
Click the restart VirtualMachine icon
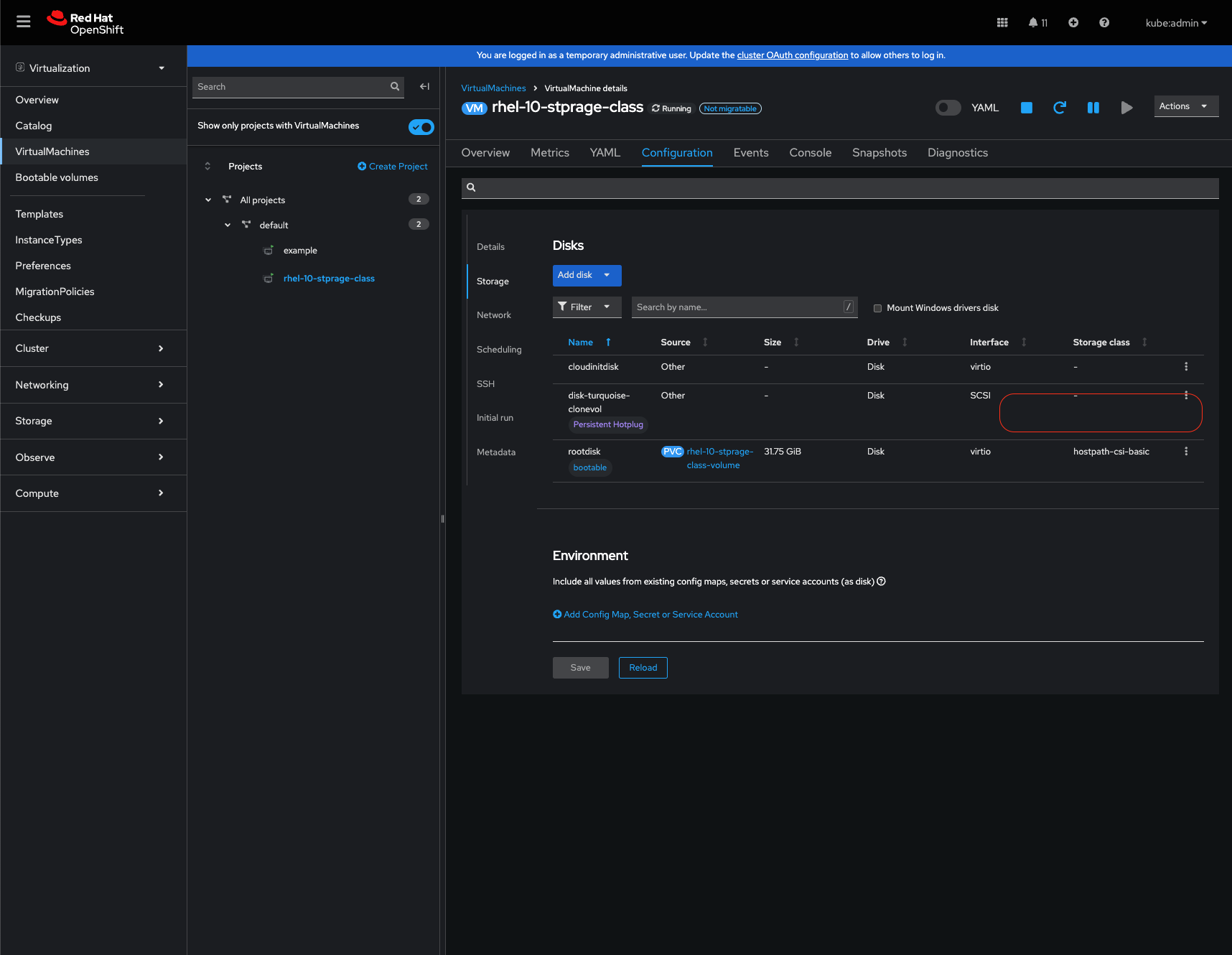[x=1059, y=108]
